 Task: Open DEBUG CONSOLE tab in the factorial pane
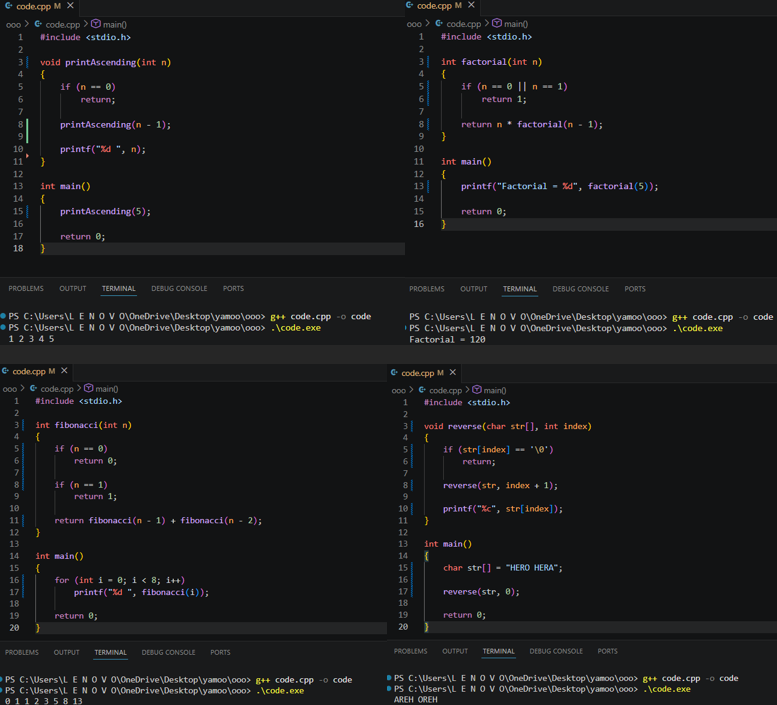581,289
